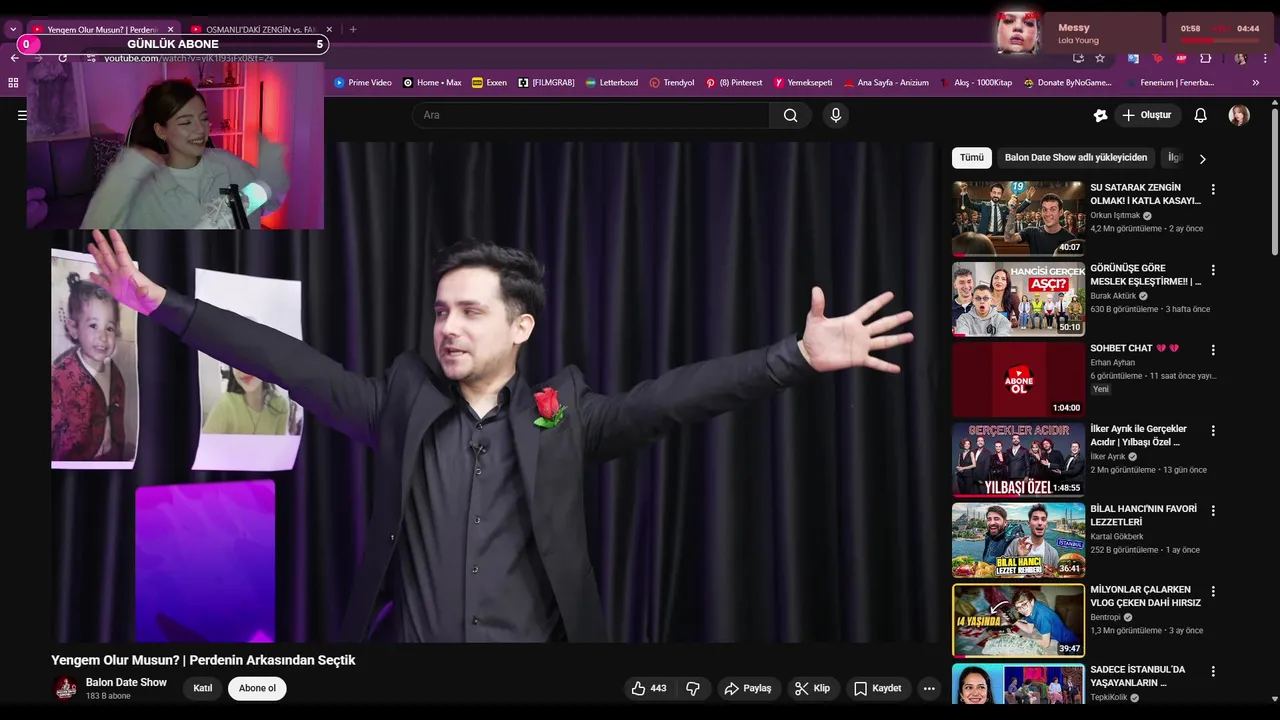
Task: Open the 14 YAŞINDA hırsız video thumbnail
Action: 1018,620
